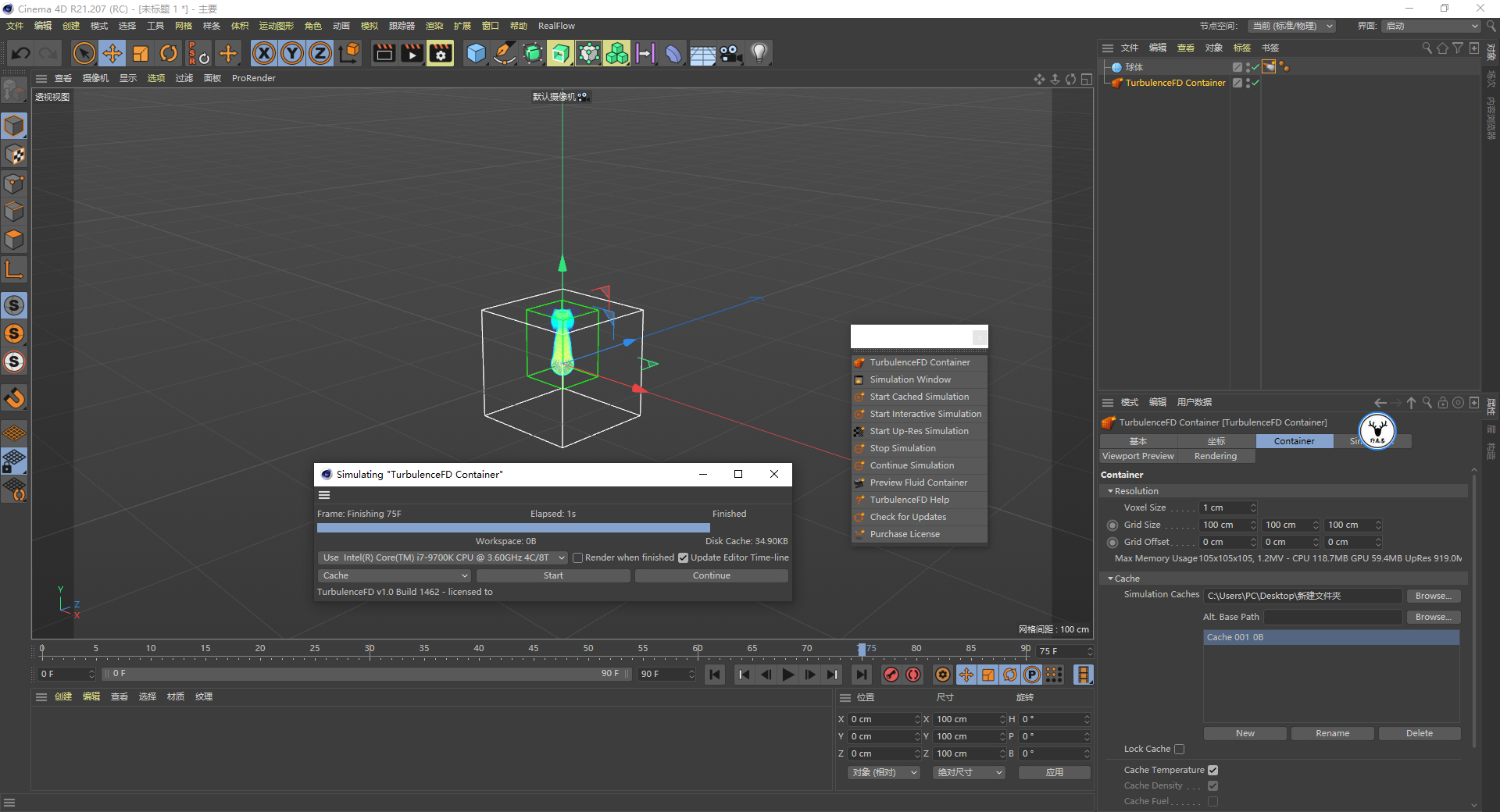The image size is (1500, 812).
Task: Toggle Update Editor Time-line checkbox
Action: [x=683, y=557]
